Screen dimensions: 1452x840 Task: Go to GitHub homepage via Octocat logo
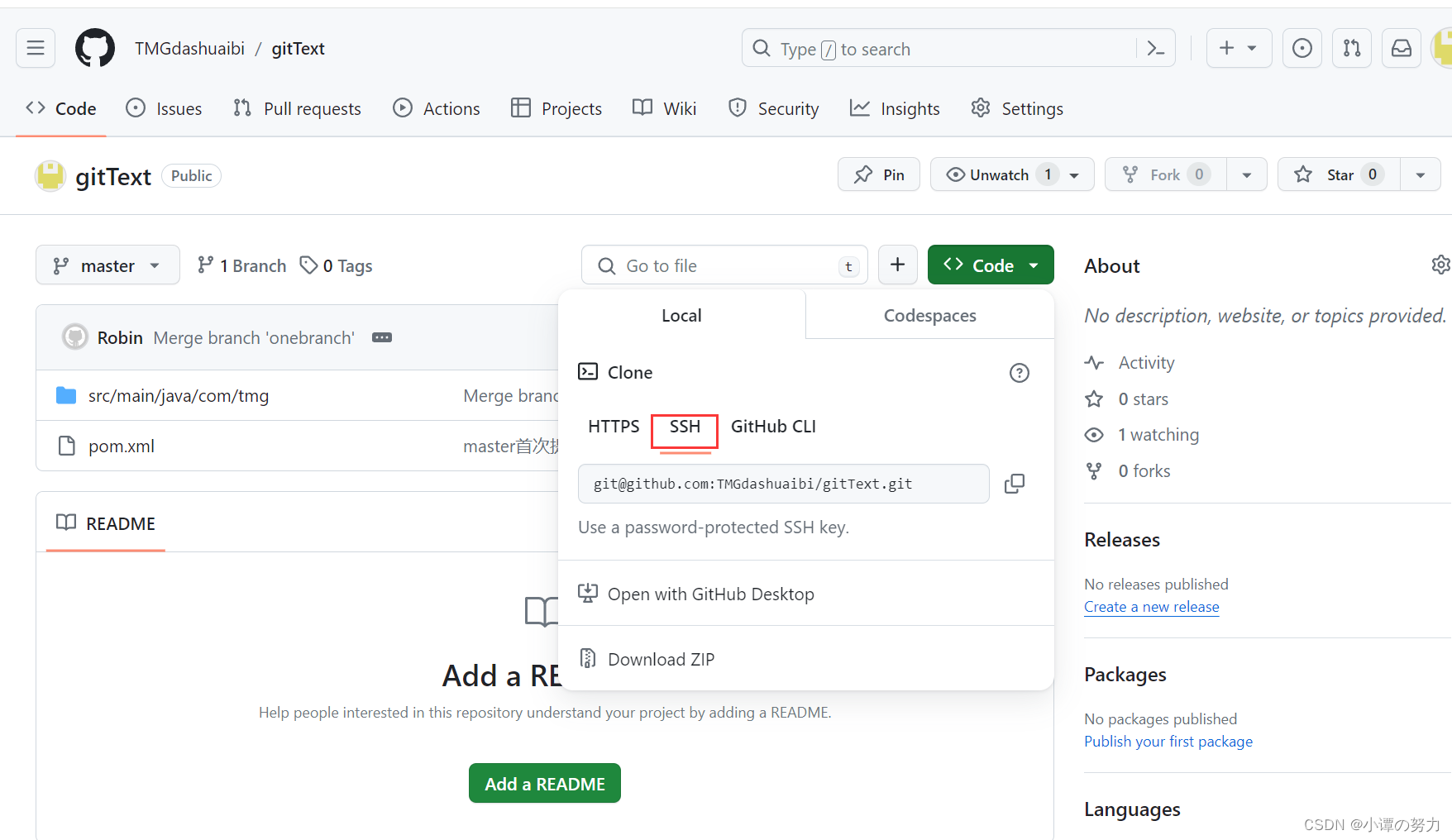click(x=95, y=48)
